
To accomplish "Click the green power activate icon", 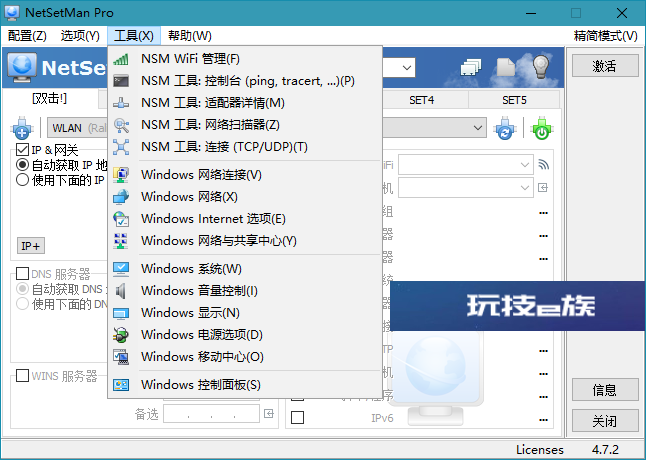I will [x=542, y=128].
